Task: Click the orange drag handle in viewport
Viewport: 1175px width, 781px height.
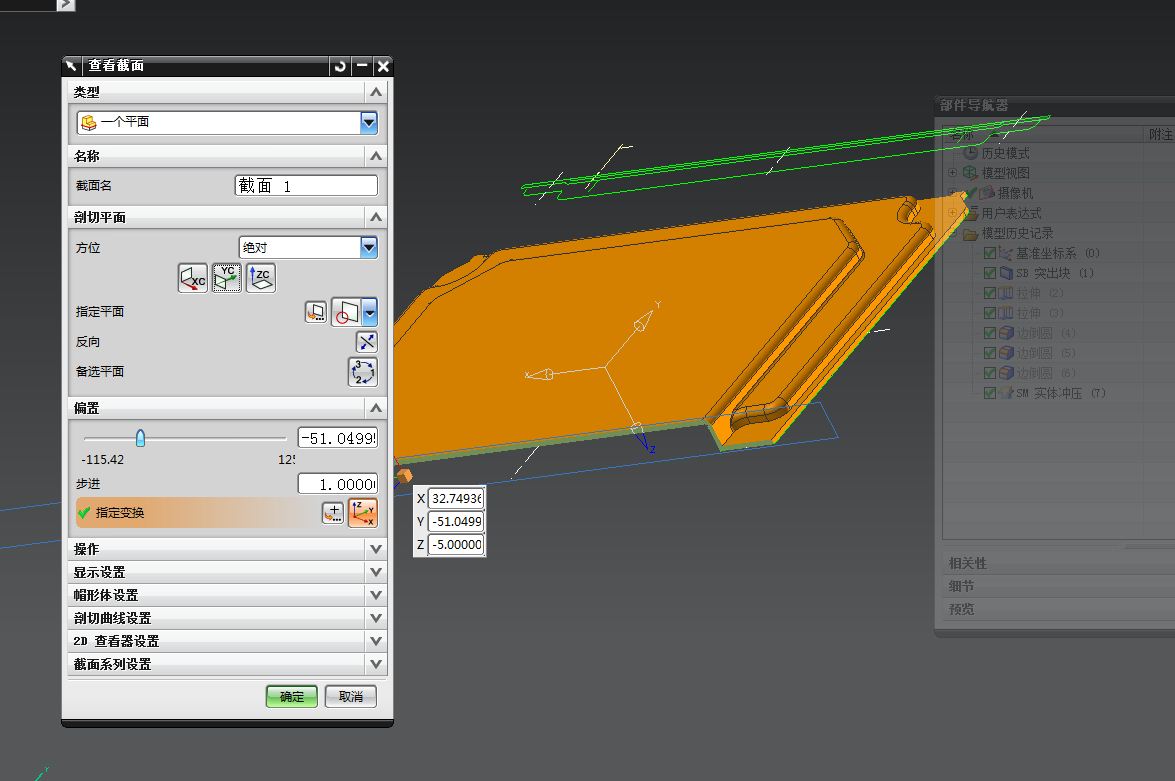Action: point(404,475)
